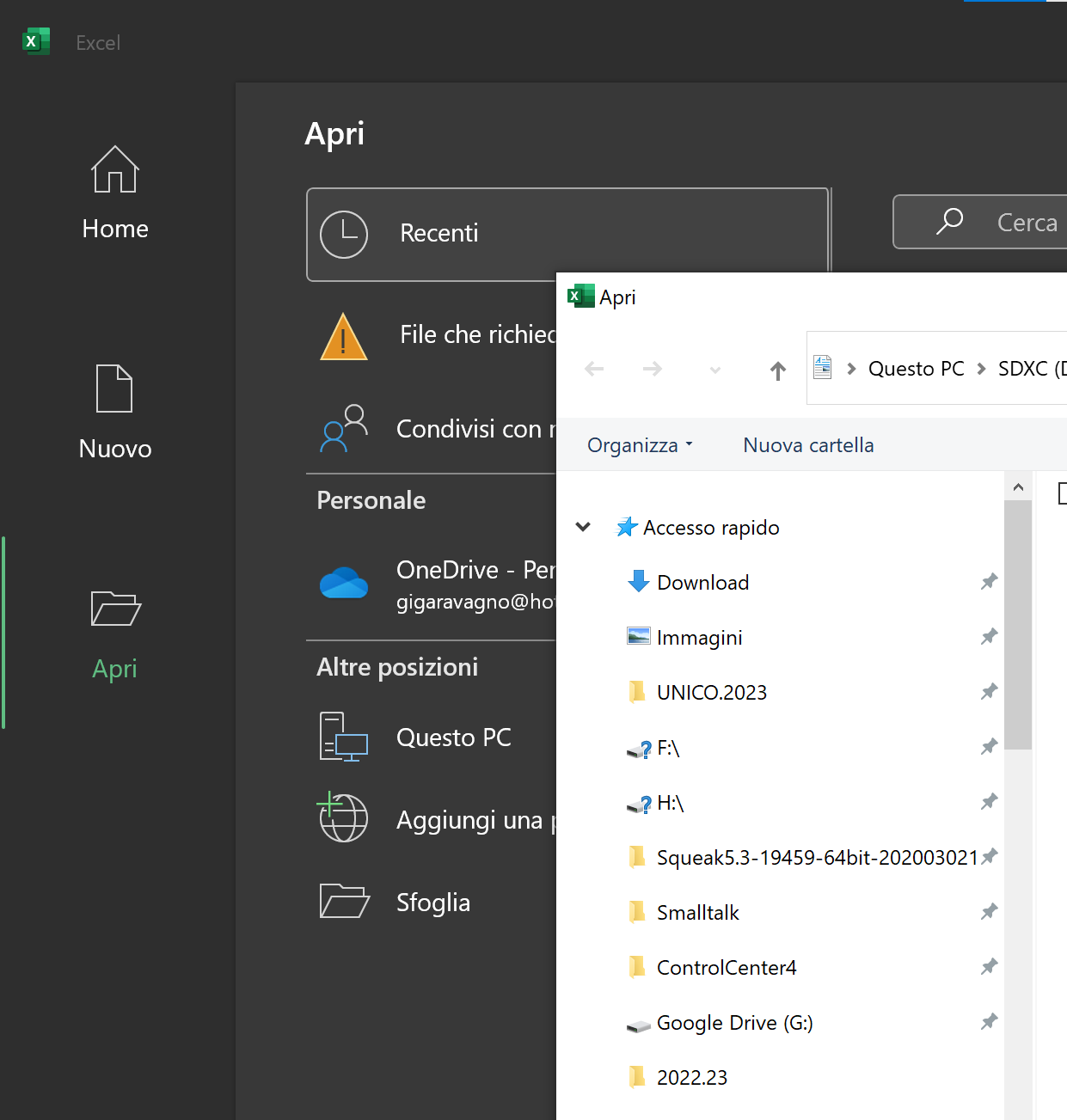This screenshot has height=1120, width=1067.
Task: Open the Smalltalk folder
Action: pos(697,913)
